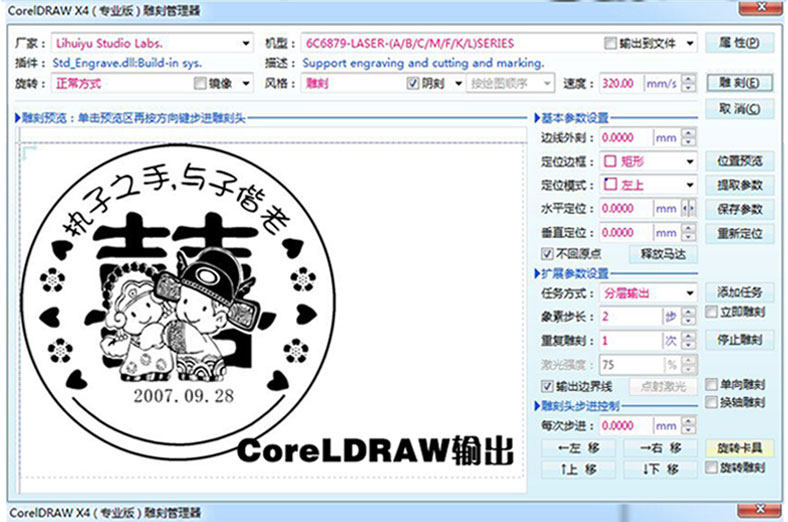
Task: Click the 点射激光 button
Action: pyautogui.click(x=663, y=386)
